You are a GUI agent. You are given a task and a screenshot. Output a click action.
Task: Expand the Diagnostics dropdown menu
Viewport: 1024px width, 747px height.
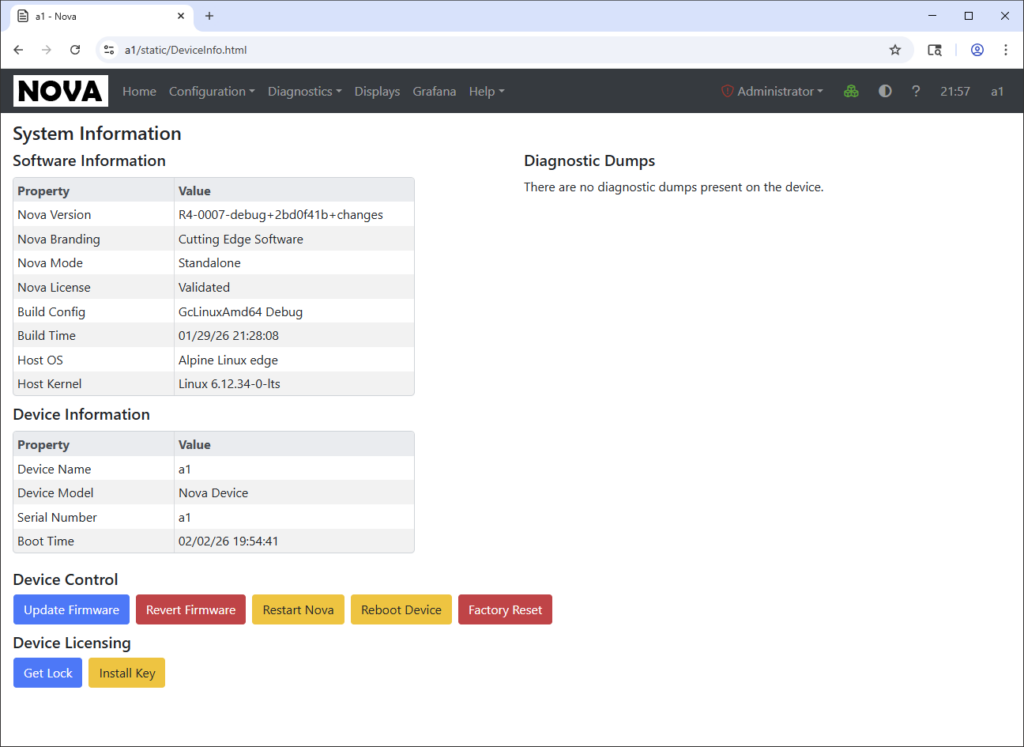304,91
